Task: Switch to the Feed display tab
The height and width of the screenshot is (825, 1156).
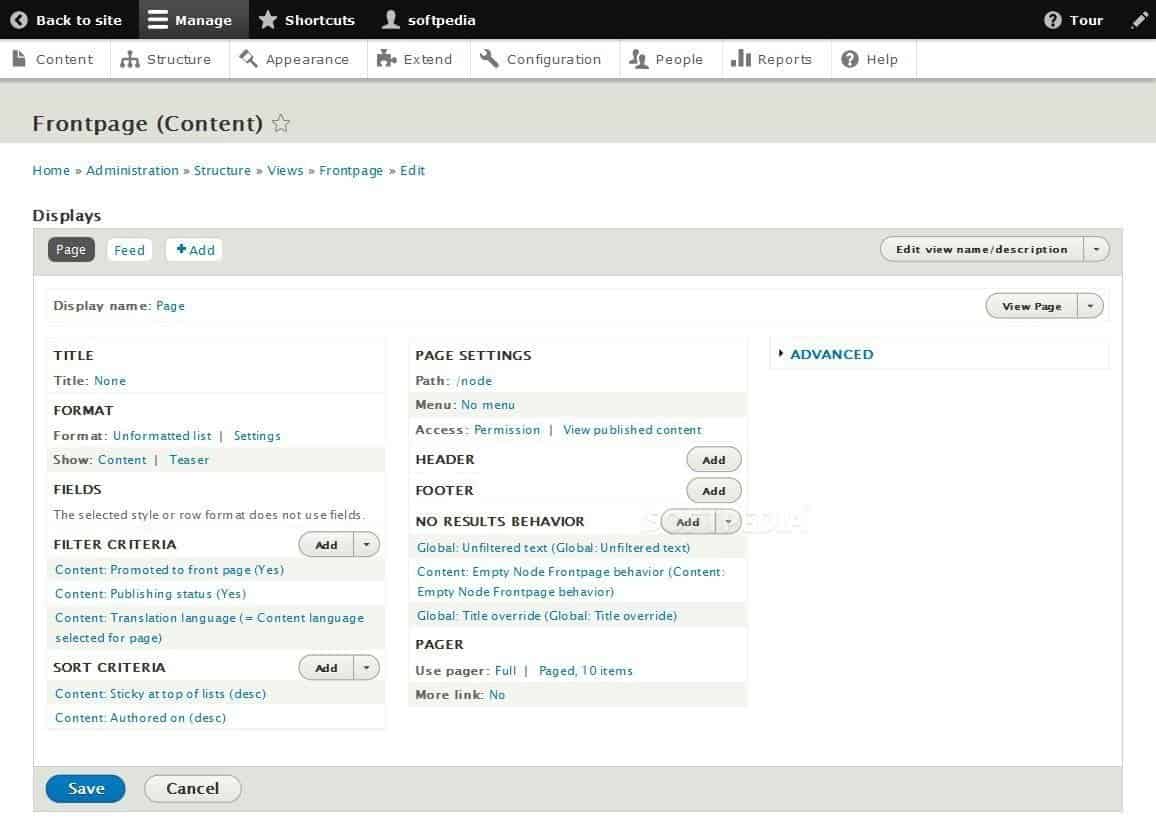Action: coord(129,250)
